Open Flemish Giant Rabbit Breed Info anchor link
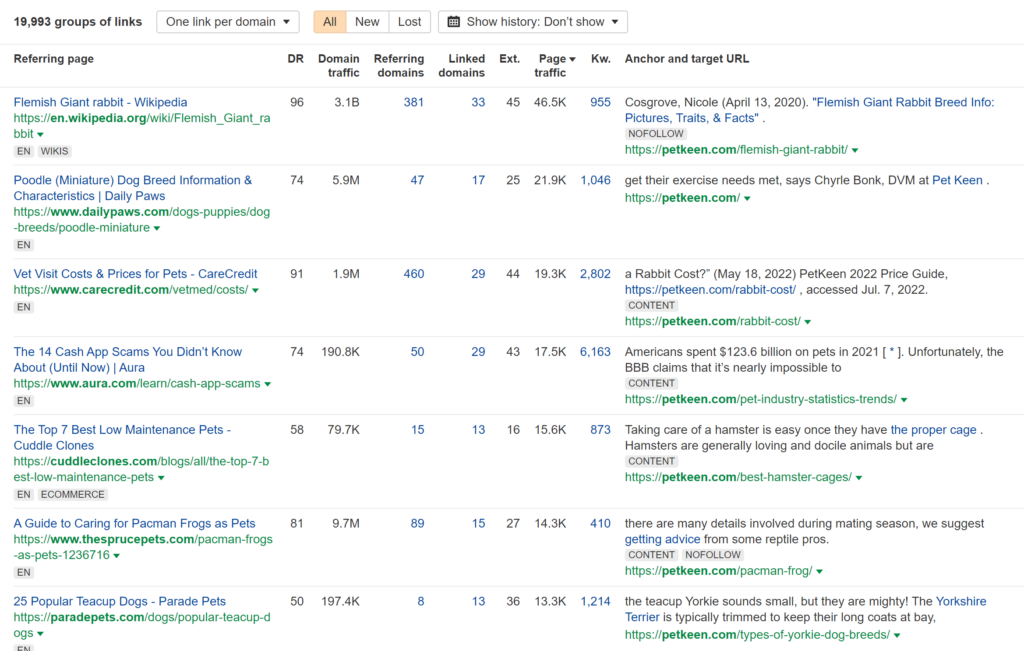 810,110
